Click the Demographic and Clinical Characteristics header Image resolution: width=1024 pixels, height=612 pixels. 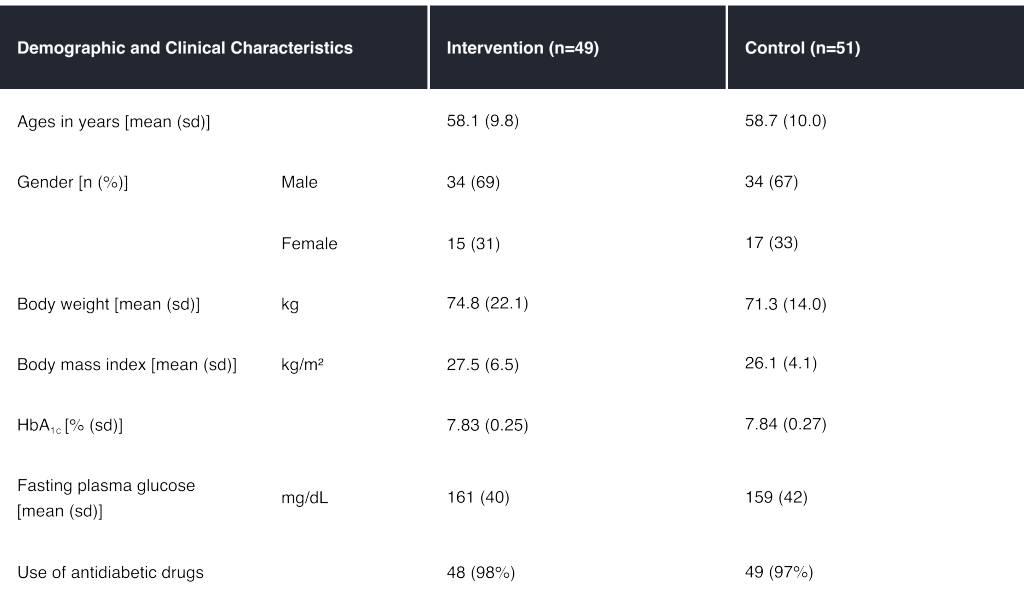pyautogui.click(x=185, y=48)
